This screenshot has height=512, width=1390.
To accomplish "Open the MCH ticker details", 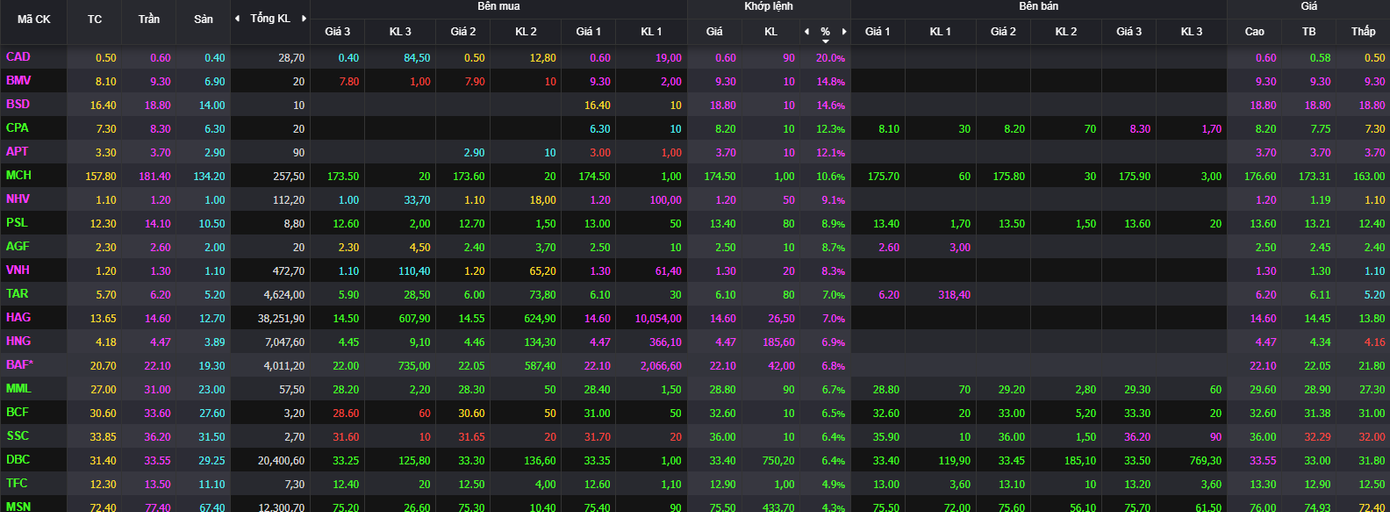I will click(x=19, y=175).
